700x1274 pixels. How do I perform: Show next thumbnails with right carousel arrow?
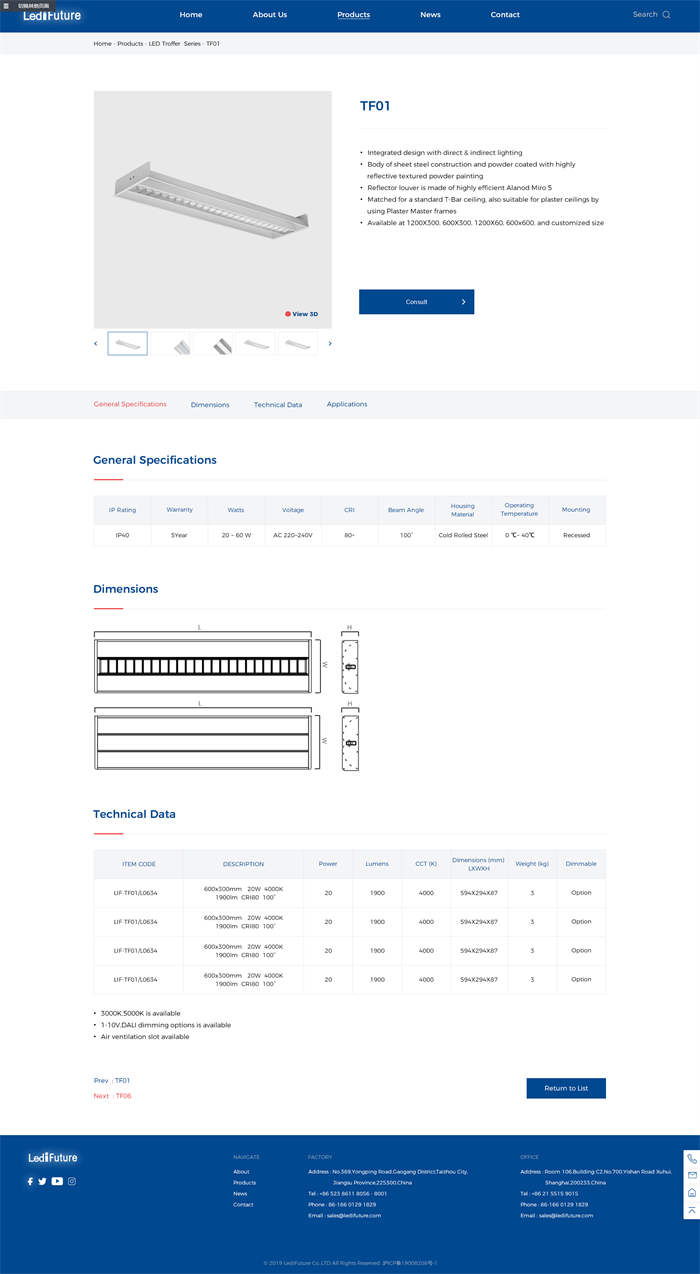click(x=330, y=344)
